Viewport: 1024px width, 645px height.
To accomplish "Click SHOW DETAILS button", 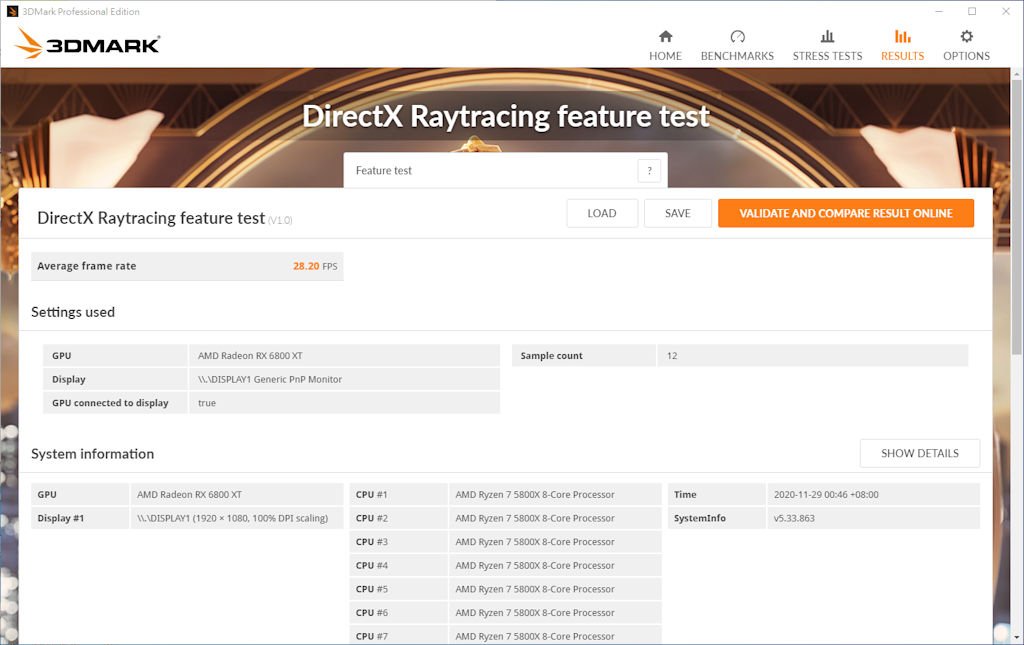I will [x=920, y=453].
